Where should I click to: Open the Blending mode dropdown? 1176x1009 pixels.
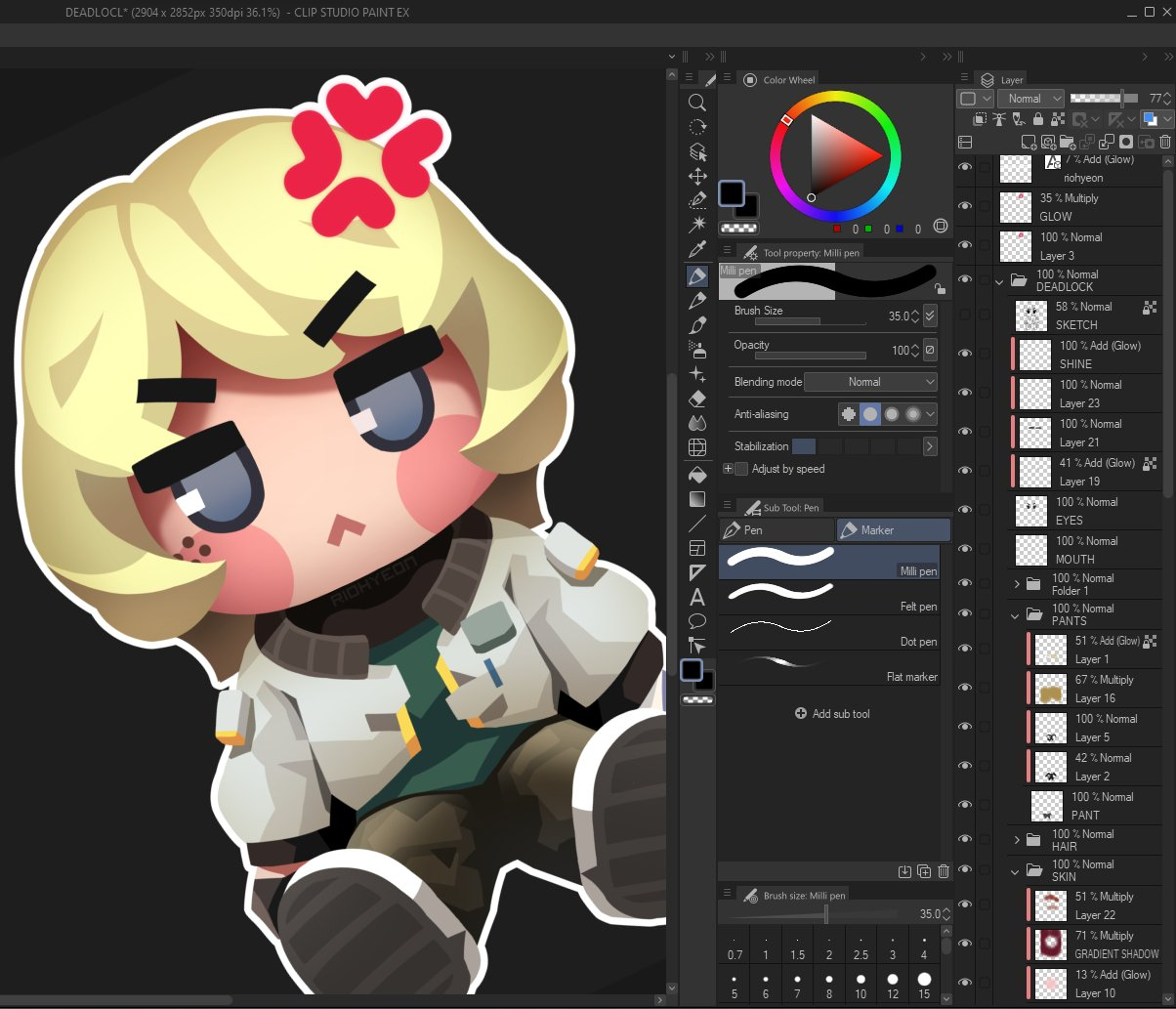pyautogui.click(x=869, y=382)
